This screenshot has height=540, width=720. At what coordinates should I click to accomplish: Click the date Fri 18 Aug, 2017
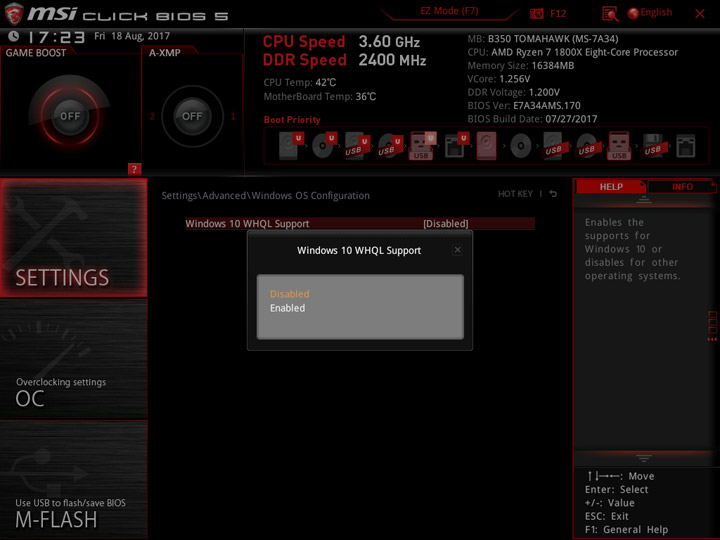tap(132, 36)
